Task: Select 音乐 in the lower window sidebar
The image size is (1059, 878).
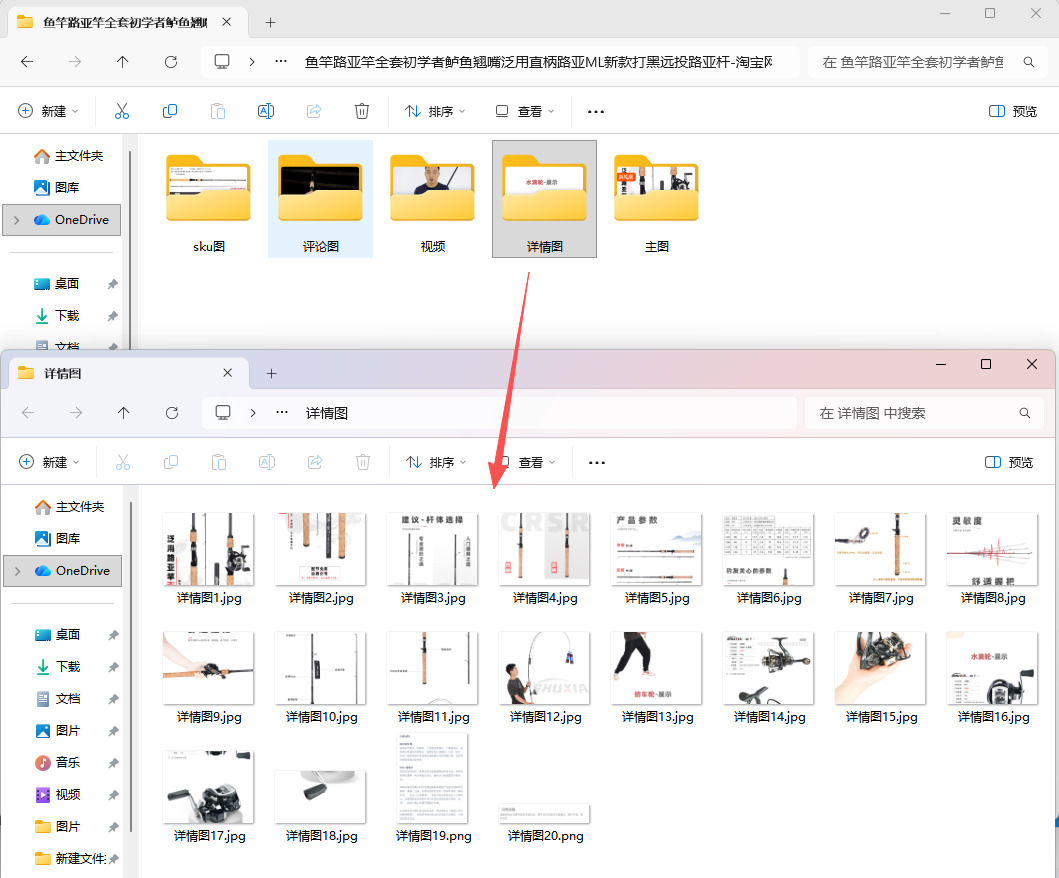Action: point(68,762)
